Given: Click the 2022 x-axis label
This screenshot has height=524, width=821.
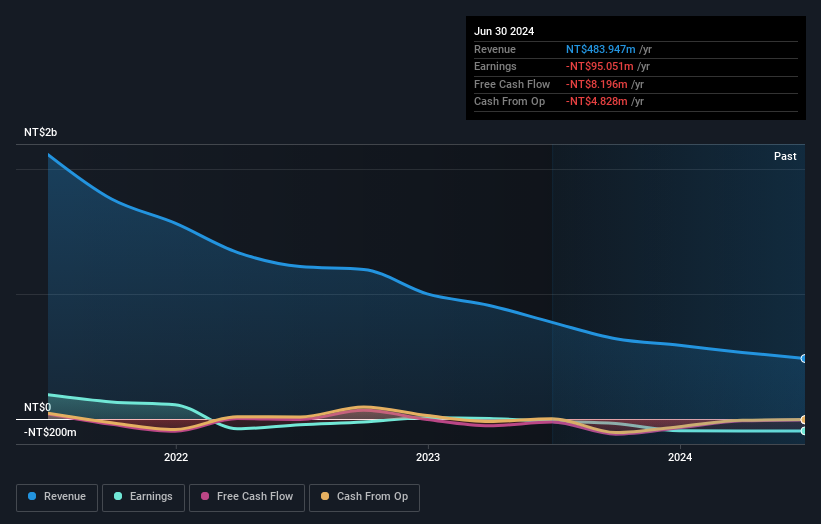Looking at the screenshot, I should coord(176,457).
